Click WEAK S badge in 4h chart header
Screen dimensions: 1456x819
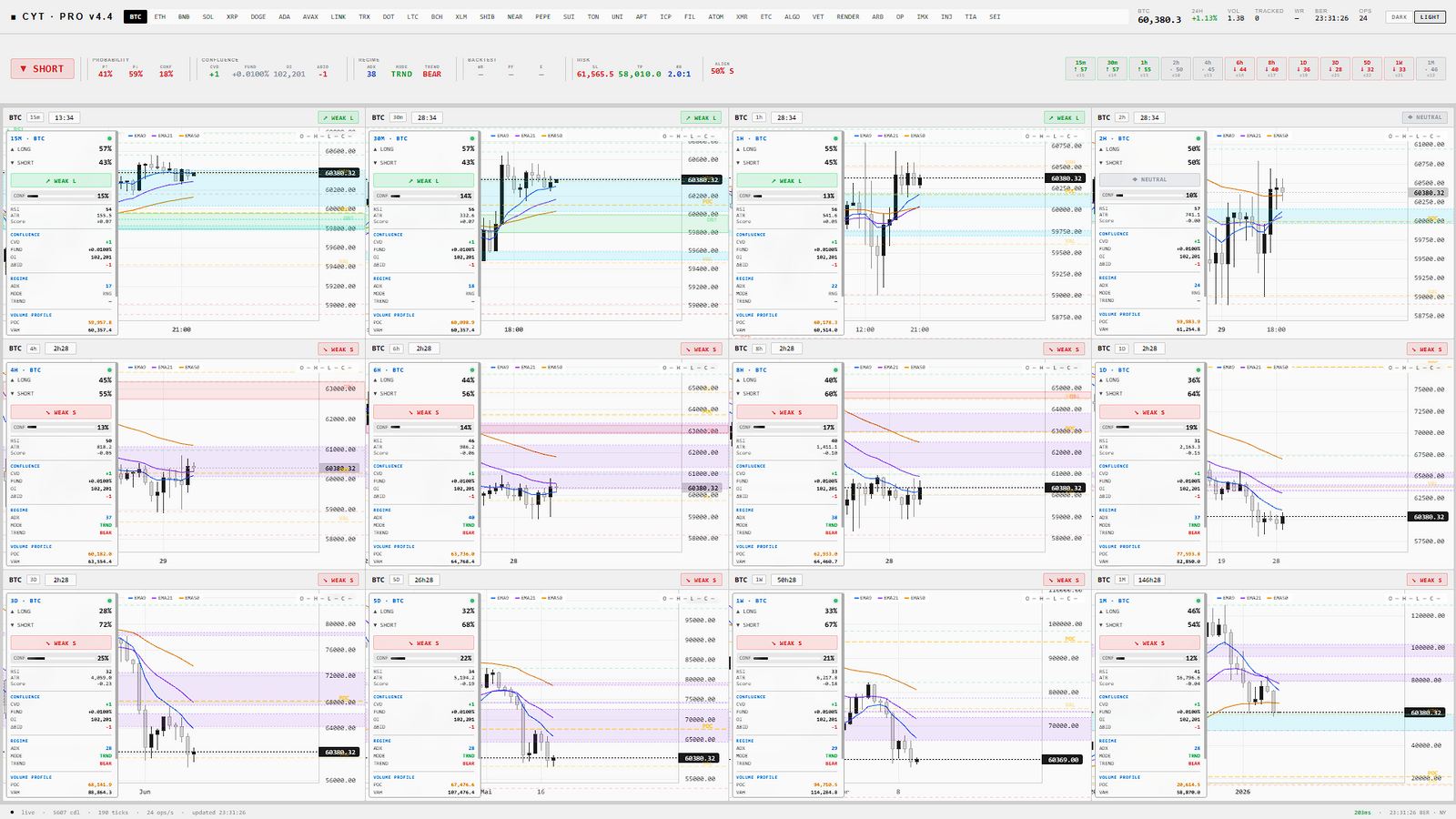339,349
